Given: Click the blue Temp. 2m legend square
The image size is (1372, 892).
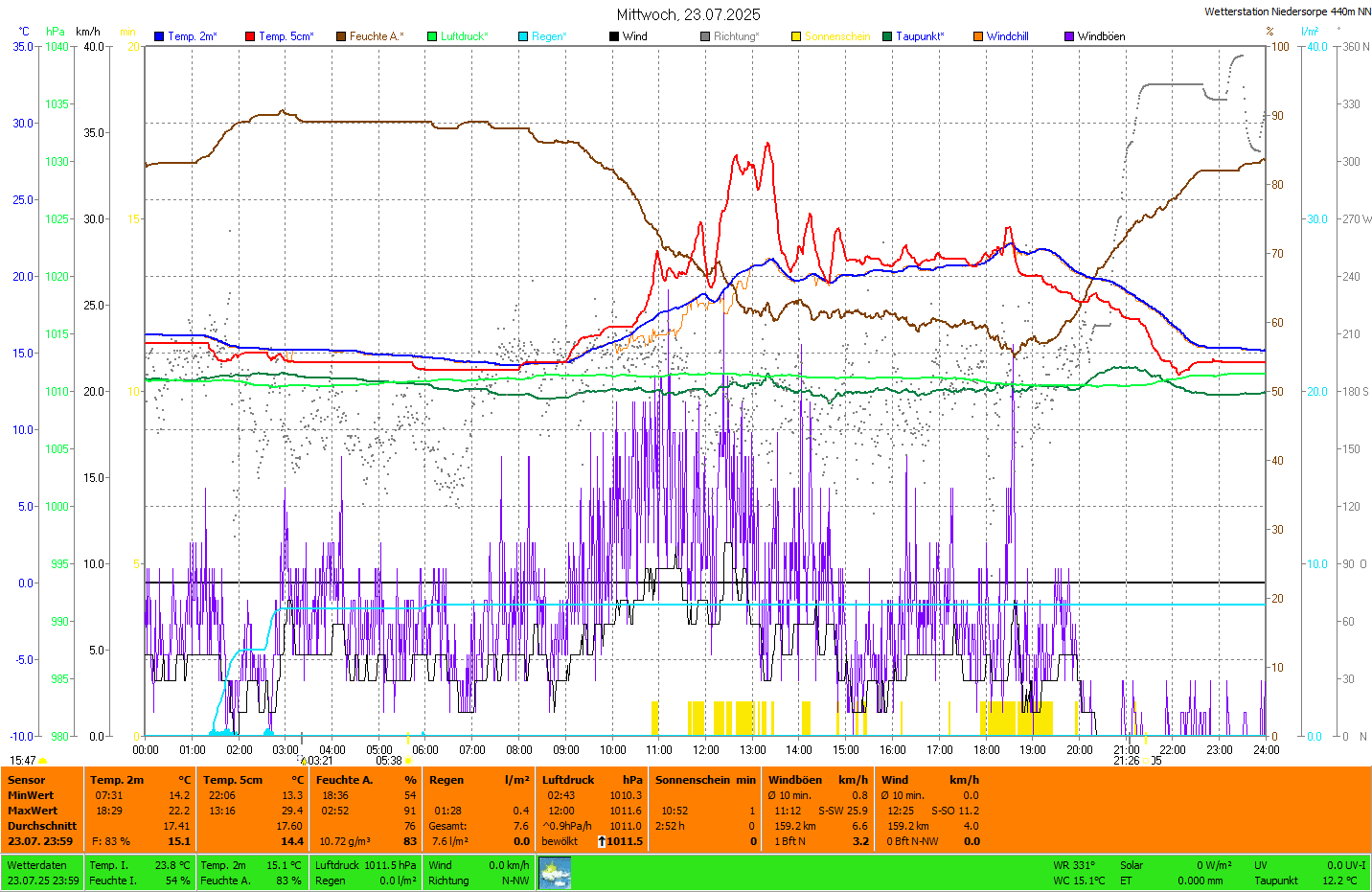Looking at the screenshot, I should click(159, 36).
